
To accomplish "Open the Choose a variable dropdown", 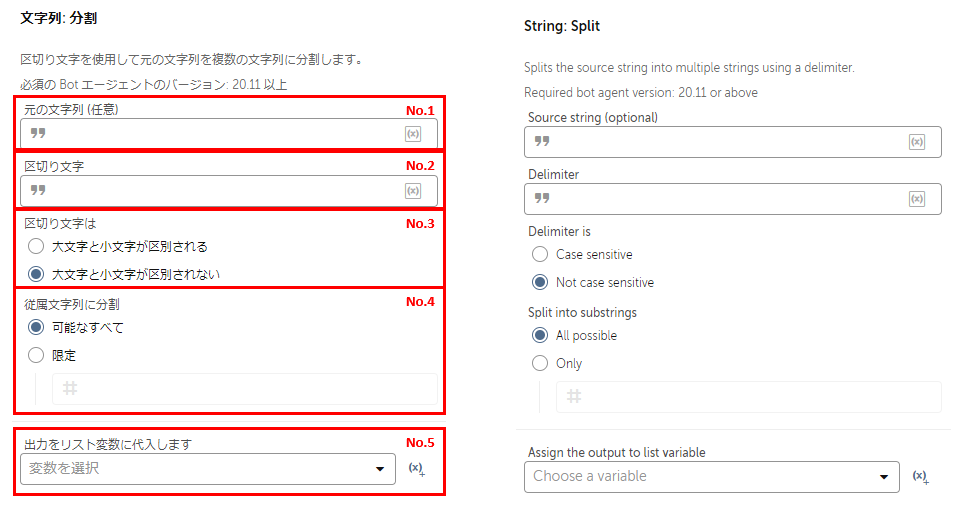I will pos(712,477).
